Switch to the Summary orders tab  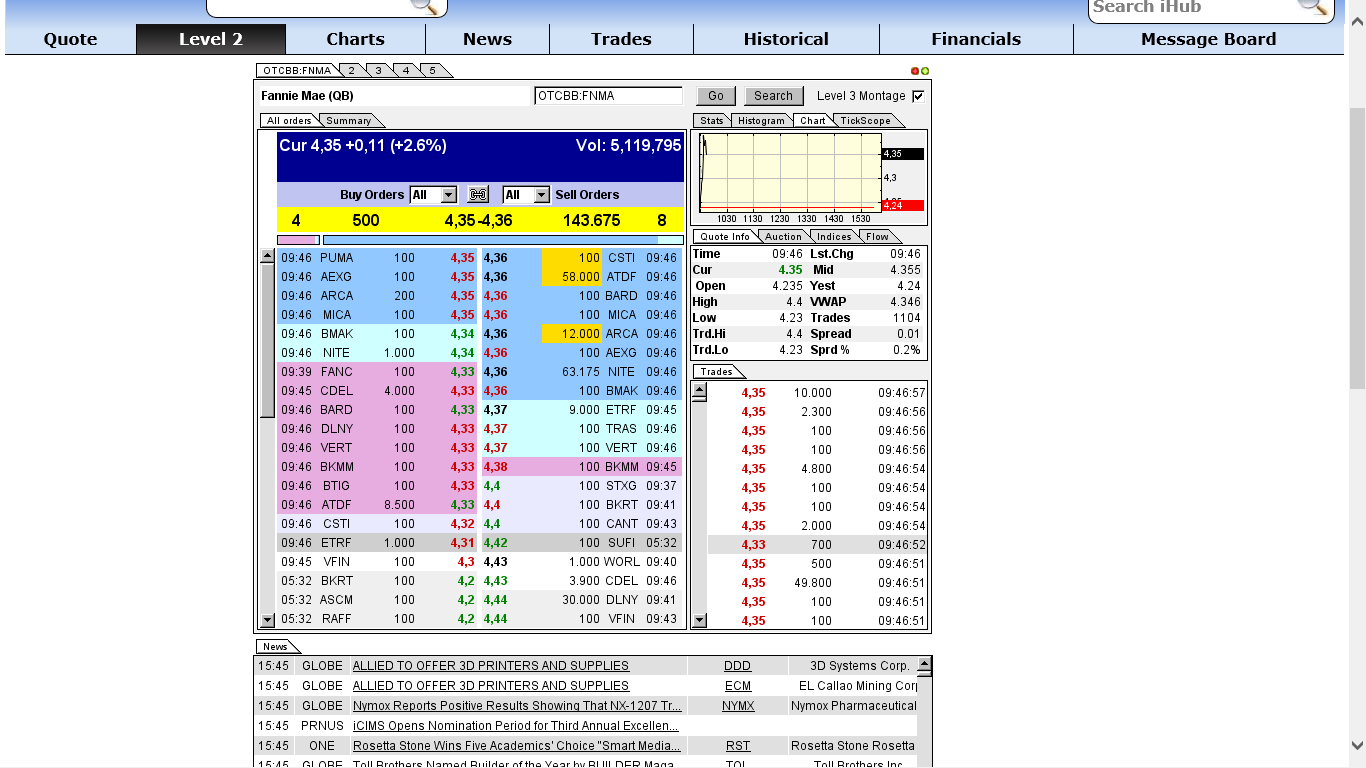tap(346, 118)
